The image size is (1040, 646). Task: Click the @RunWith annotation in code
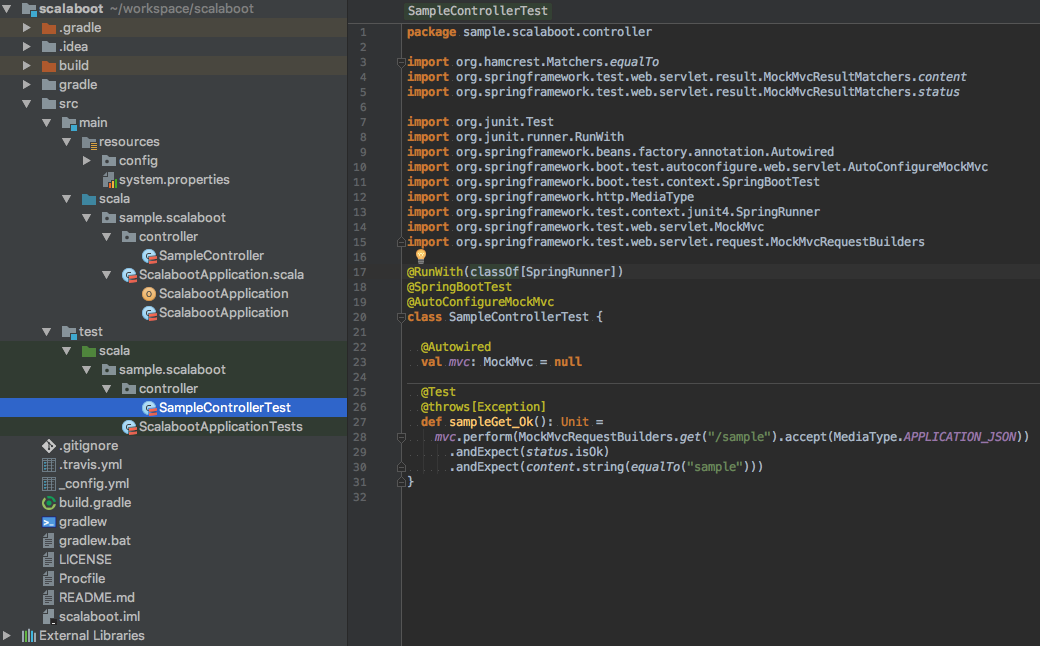435,272
